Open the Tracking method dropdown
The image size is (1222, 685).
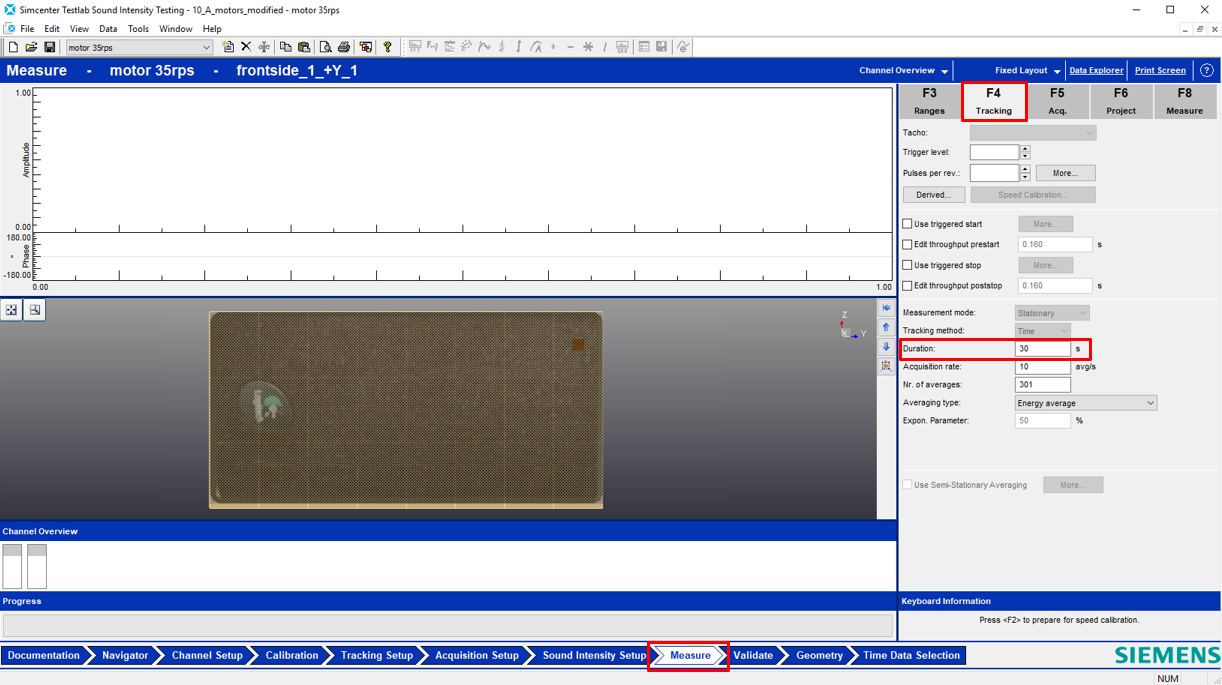point(1043,331)
